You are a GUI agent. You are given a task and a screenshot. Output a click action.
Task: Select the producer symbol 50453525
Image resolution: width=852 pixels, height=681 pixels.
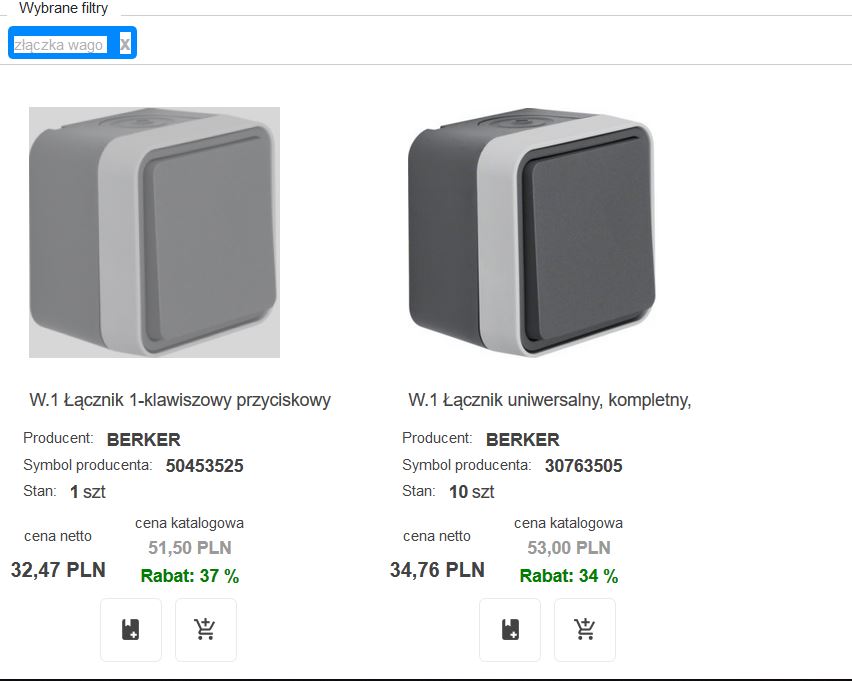point(205,465)
